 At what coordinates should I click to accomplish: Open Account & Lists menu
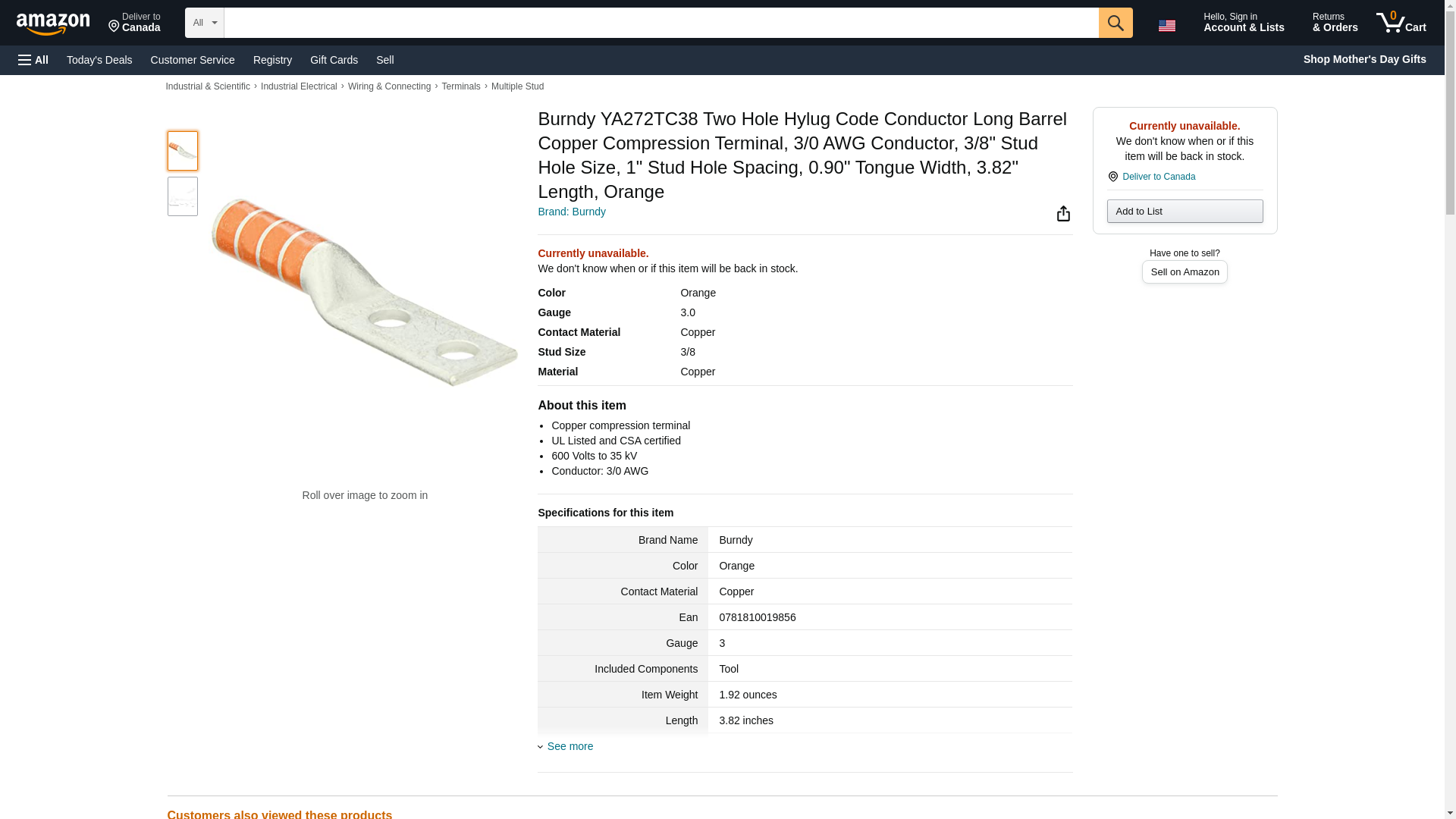click(1243, 23)
